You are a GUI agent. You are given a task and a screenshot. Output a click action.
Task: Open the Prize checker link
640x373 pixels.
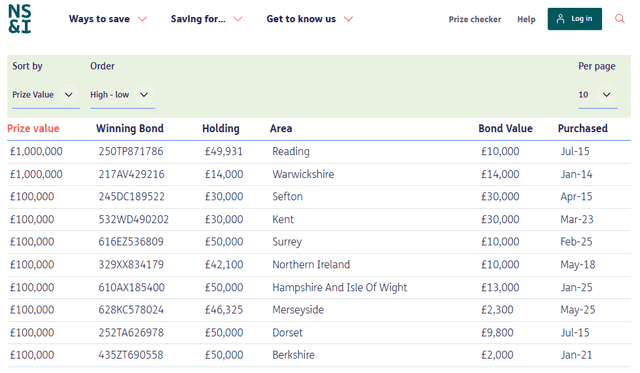pyautogui.click(x=475, y=19)
